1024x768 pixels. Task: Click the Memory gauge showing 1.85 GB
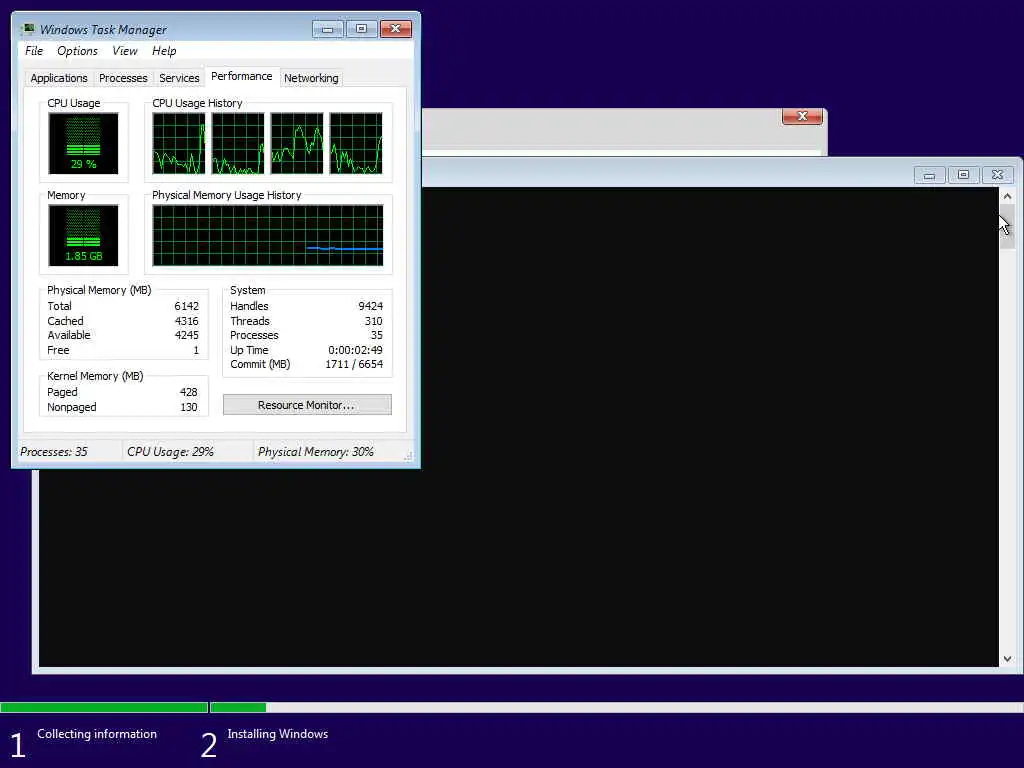(83, 236)
